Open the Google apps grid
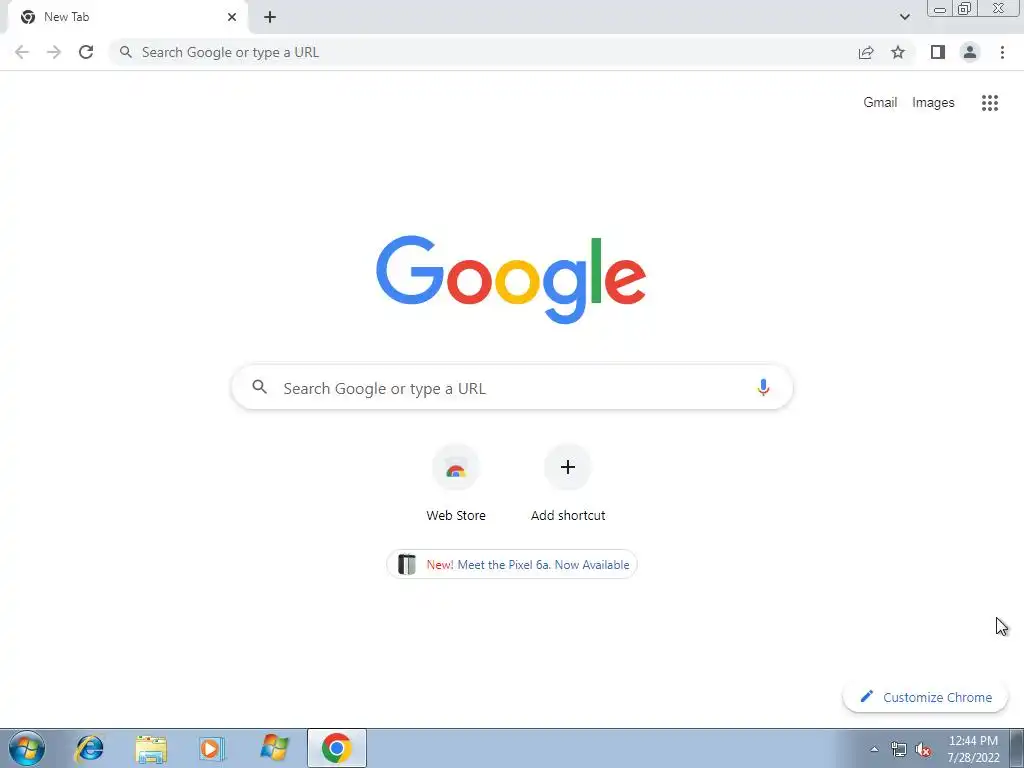This screenshot has width=1024, height=768. point(990,103)
